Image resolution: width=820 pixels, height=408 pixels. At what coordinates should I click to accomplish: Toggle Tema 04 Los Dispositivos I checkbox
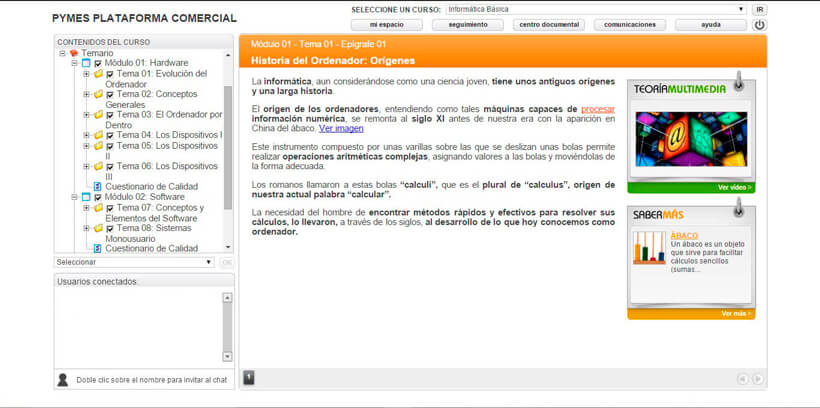[x=110, y=135]
